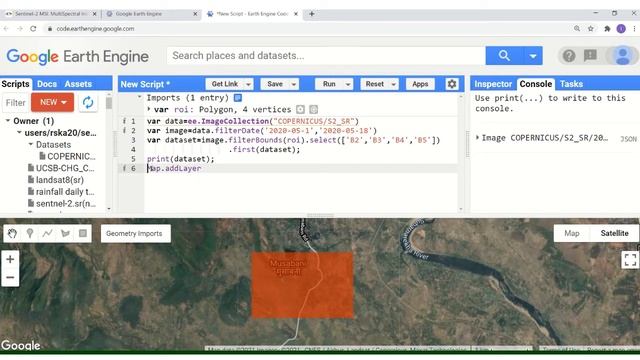The image size is (640, 360).
Task: Click the Get Link button
Action: (224, 84)
